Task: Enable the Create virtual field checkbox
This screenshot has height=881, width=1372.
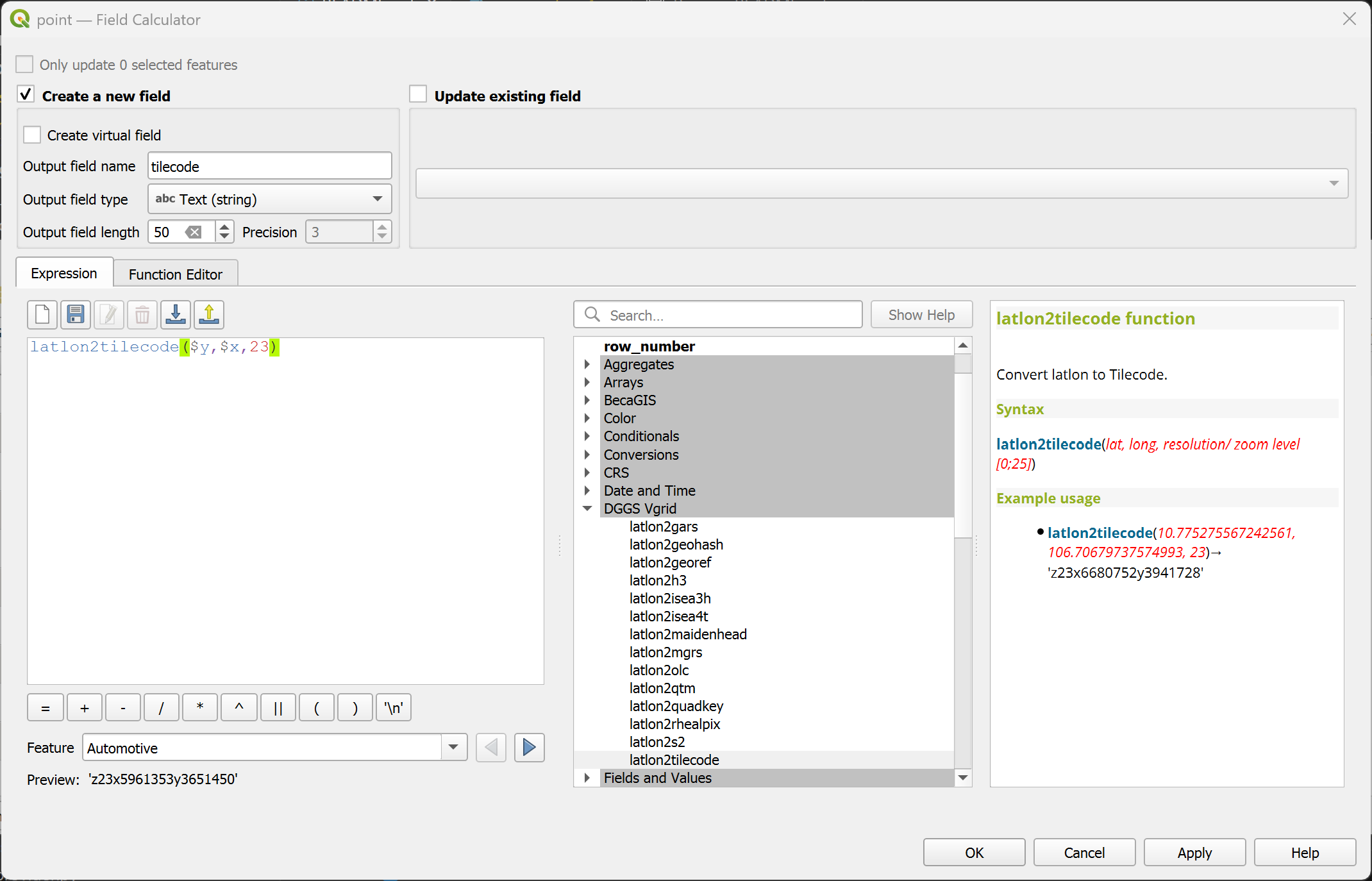Action: (x=32, y=135)
